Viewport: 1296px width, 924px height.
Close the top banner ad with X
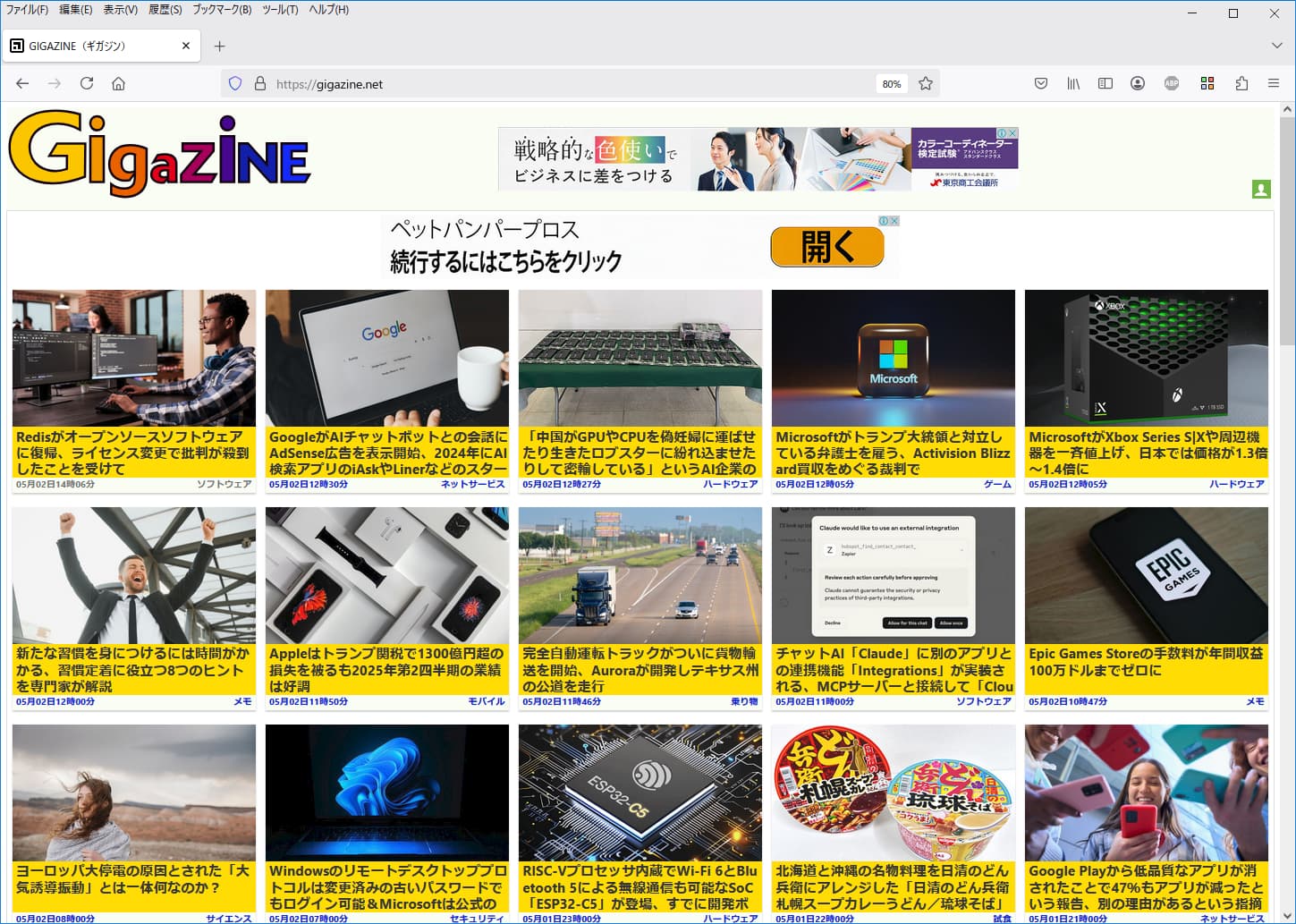click(x=1012, y=132)
